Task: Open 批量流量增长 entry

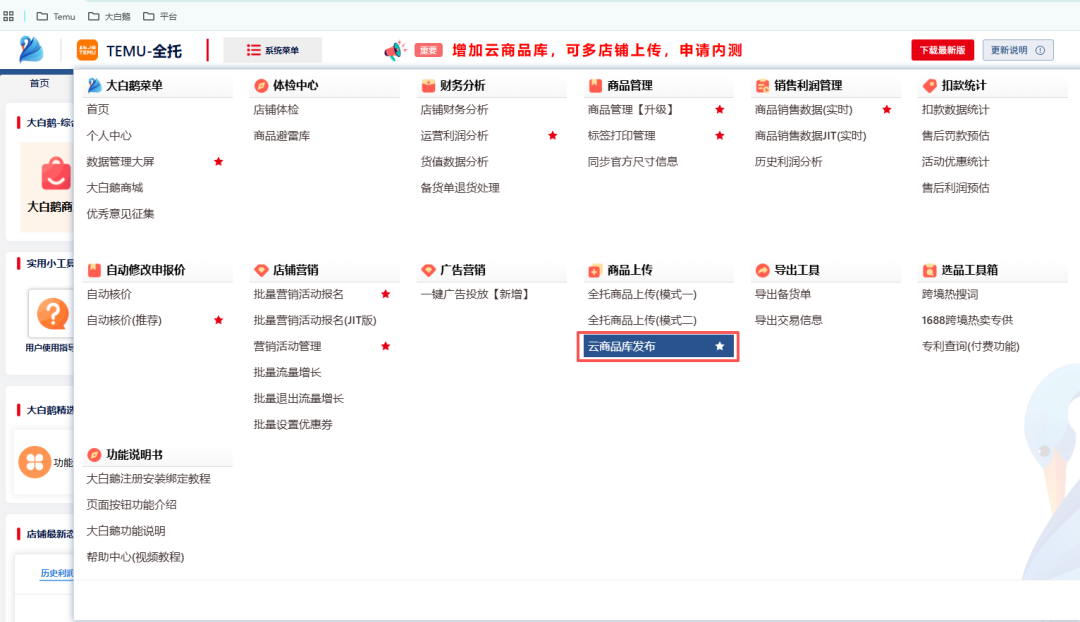Action: [287, 373]
